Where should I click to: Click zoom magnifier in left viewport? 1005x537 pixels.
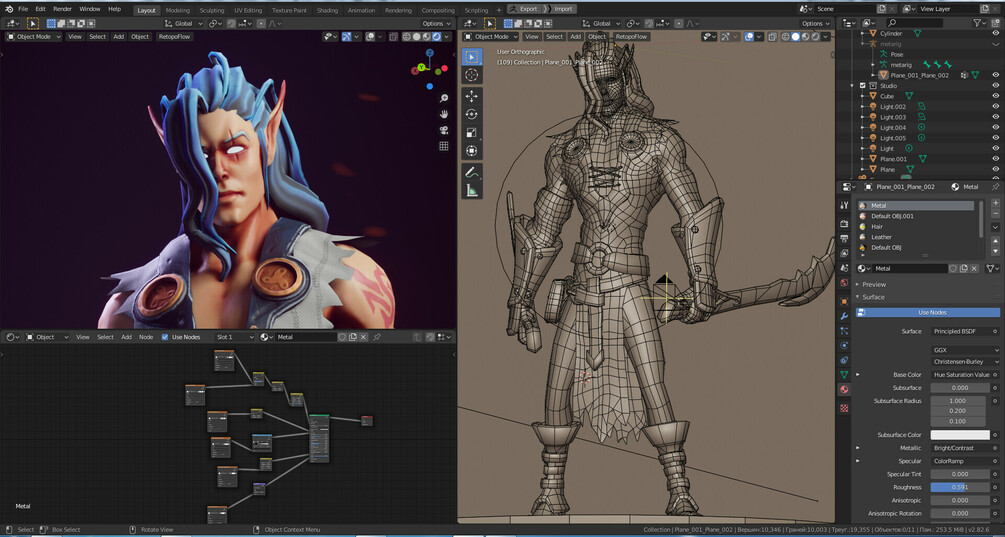[444, 98]
